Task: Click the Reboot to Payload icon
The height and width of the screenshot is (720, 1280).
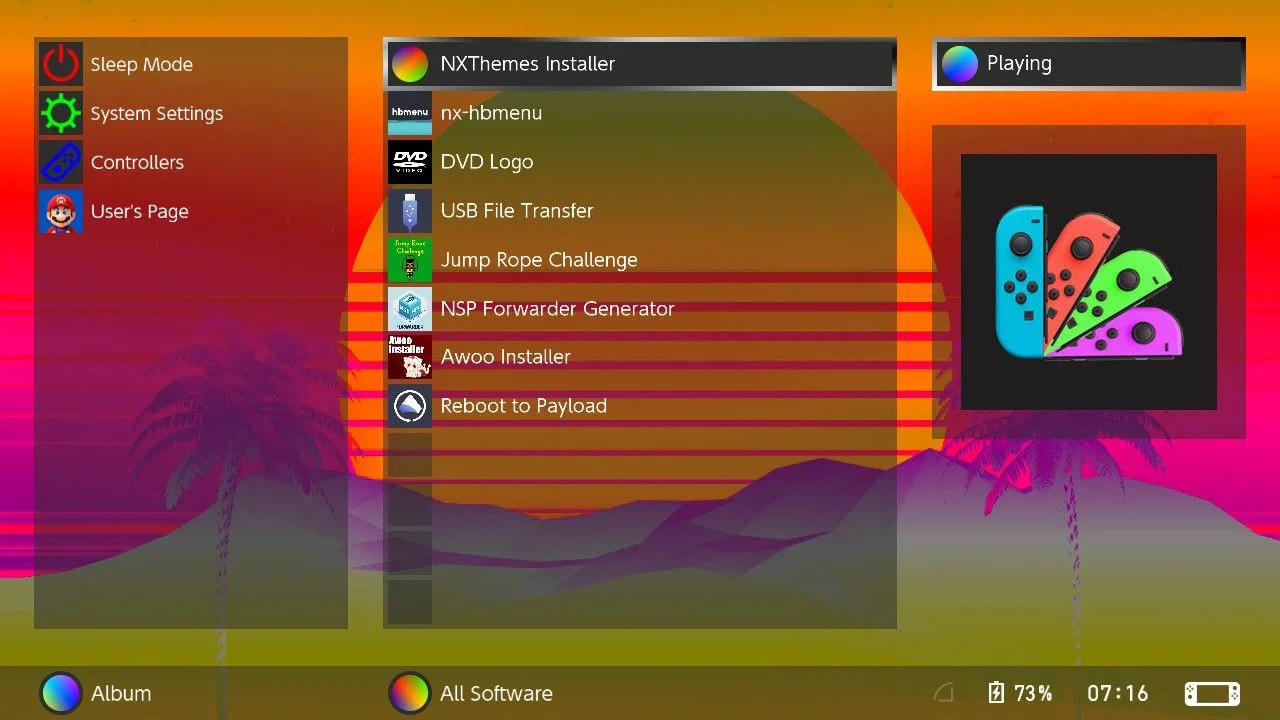Action: (410, 406)
